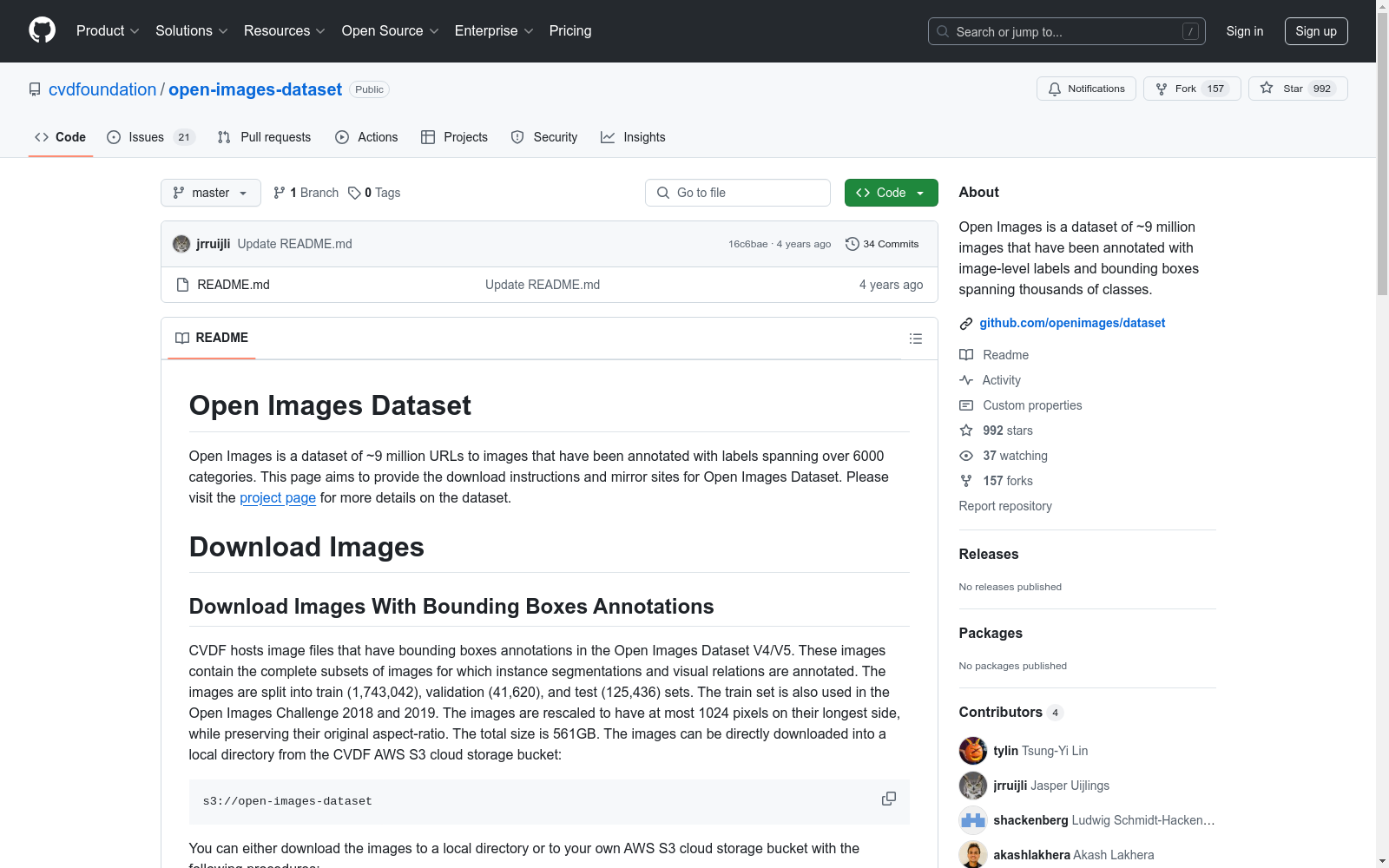Expand the Product menu
The image size is (1389, 868).
[x=108, y=31]
